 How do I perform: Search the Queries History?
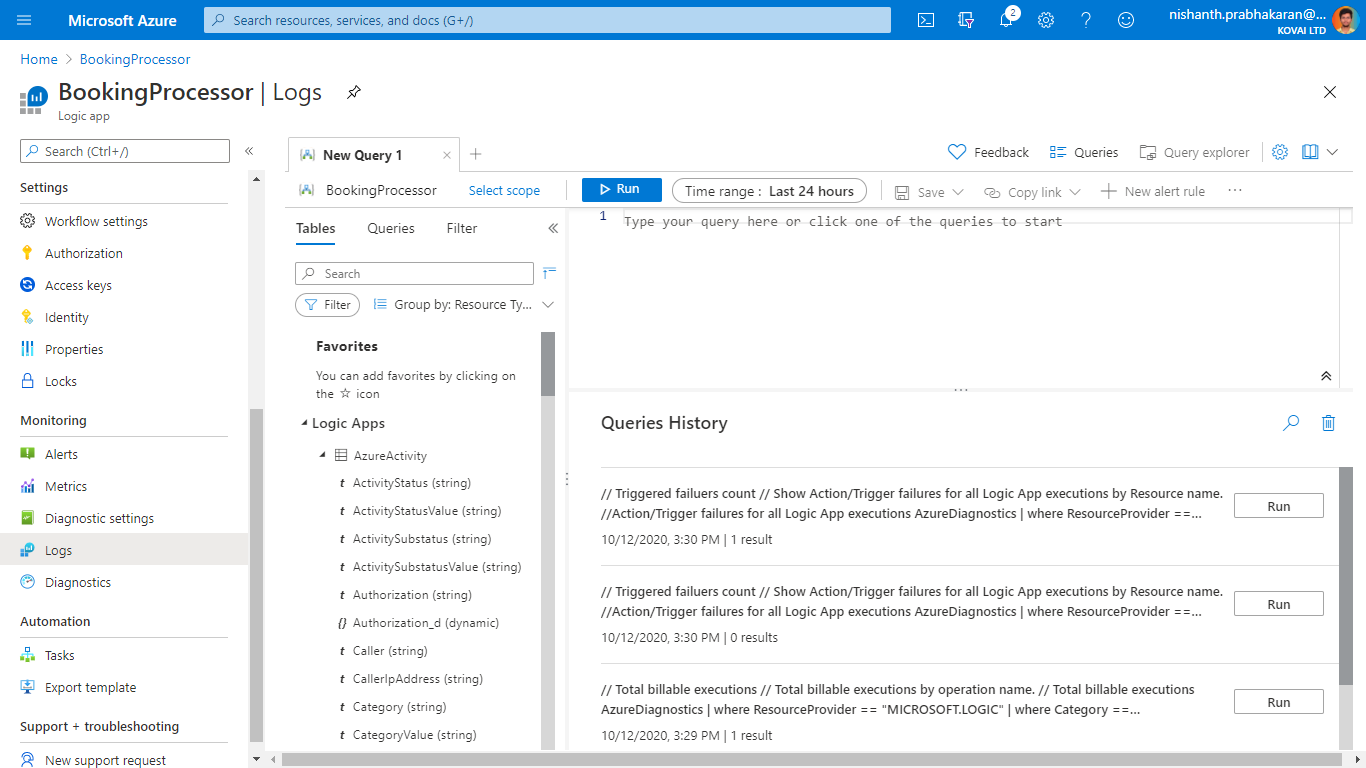click(x=1291, y=423)
